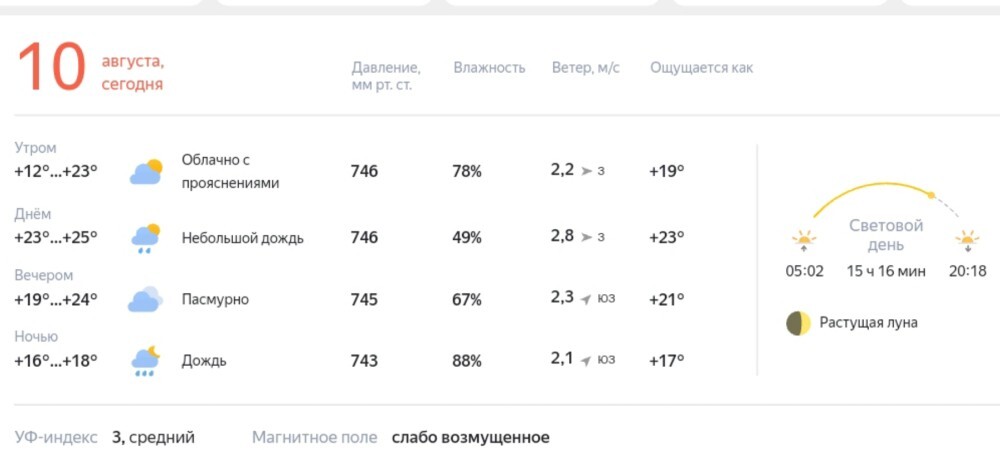Click the Ощущается как column header
Image resolution: width=1000 pixels, height=450 pixels.
click(x=702, y=68)
